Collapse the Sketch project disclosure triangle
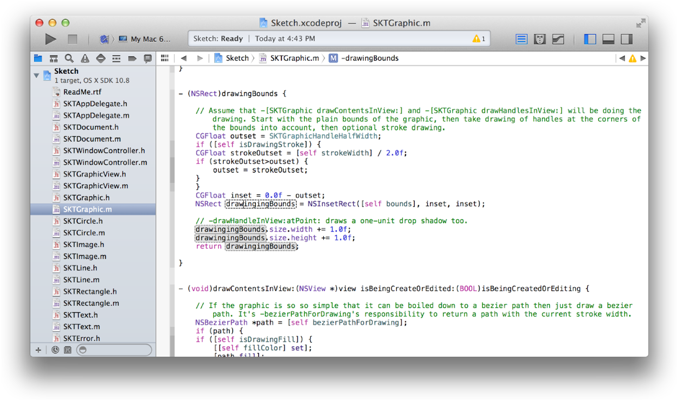Screen dimensions: 678x401 click(x=36, y=75)
